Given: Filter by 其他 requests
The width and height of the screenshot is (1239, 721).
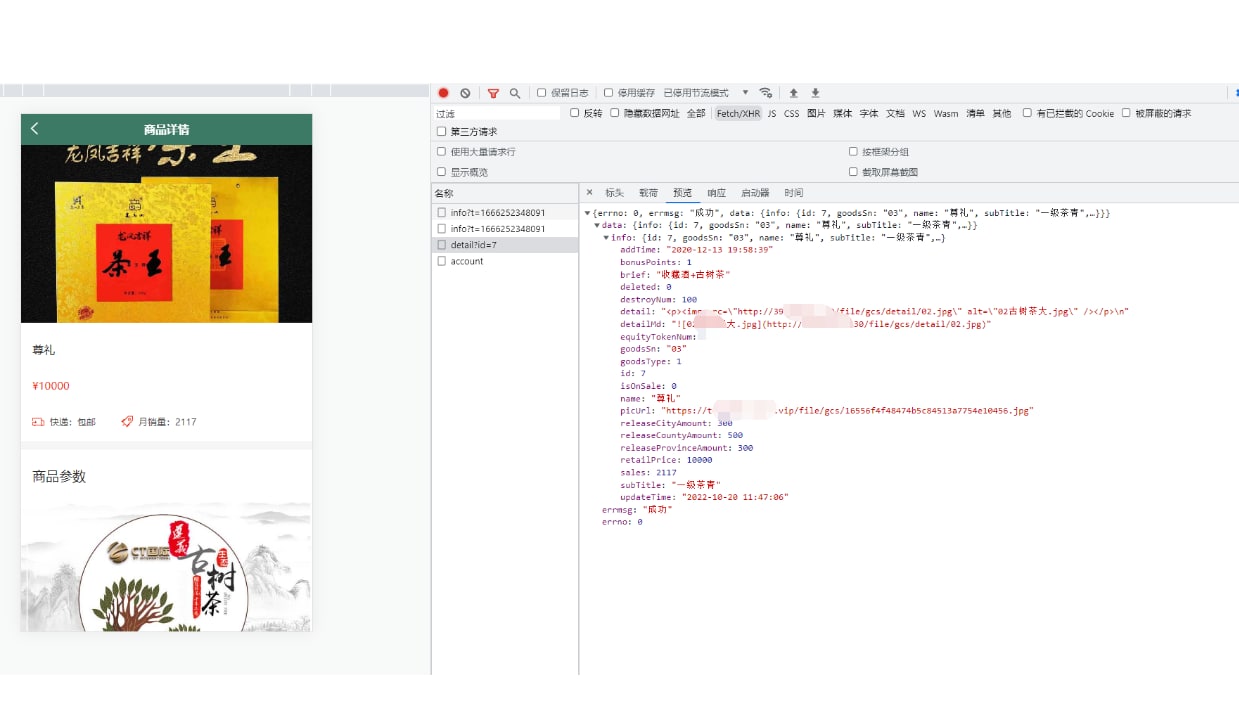Looking at the screenshot, I should click(1001, 114).
